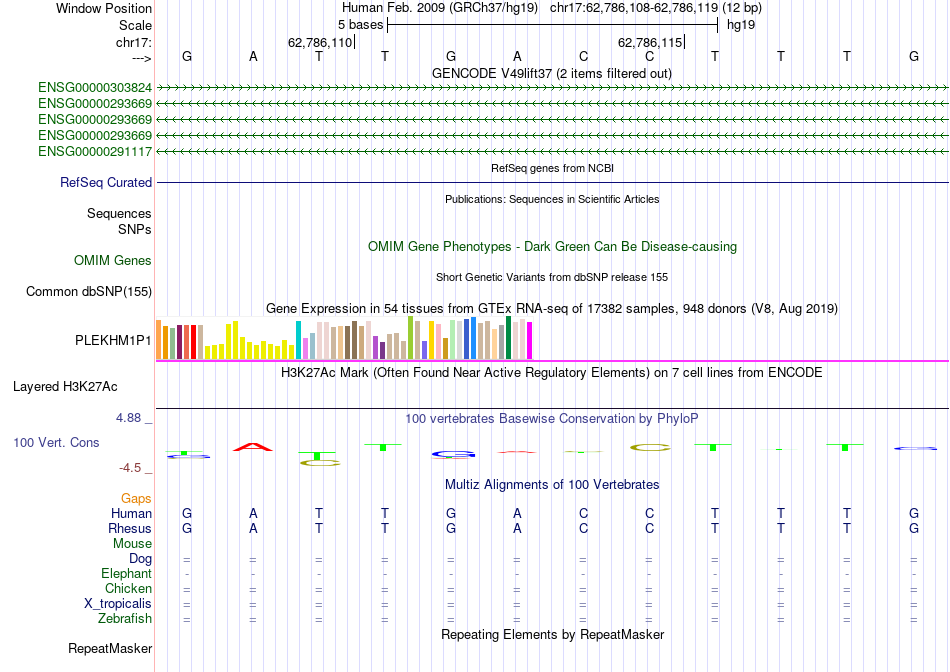Click the 62,786,110 position marker
The image size is (950, 672).
[320, 42]
